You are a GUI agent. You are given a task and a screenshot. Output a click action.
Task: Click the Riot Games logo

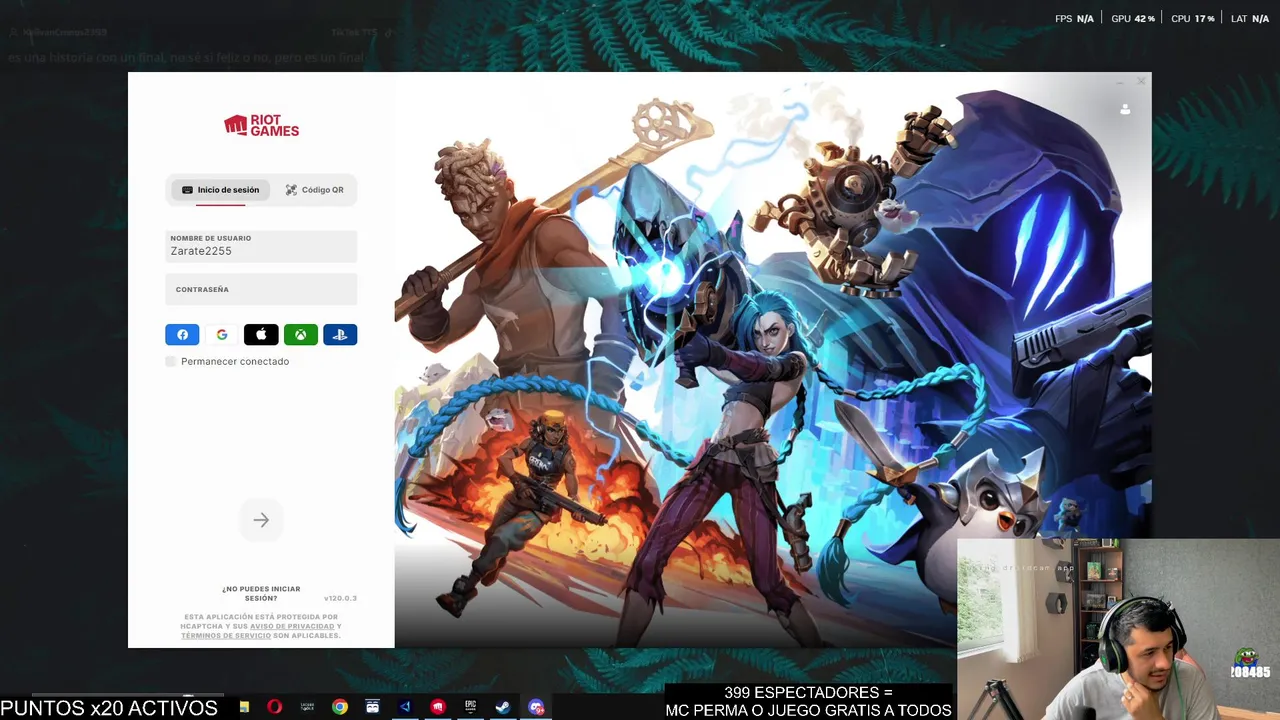point(261,125)
